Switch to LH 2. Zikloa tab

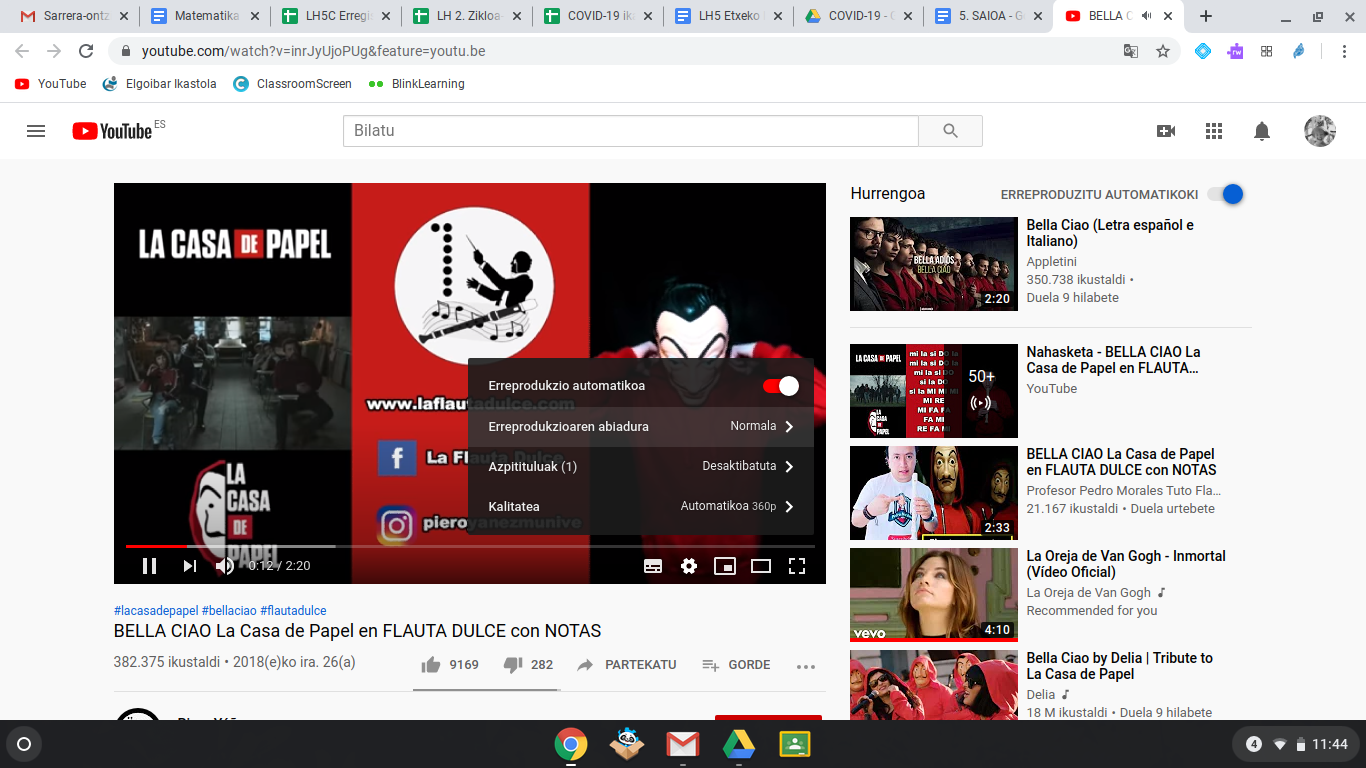tap(466, 16)
